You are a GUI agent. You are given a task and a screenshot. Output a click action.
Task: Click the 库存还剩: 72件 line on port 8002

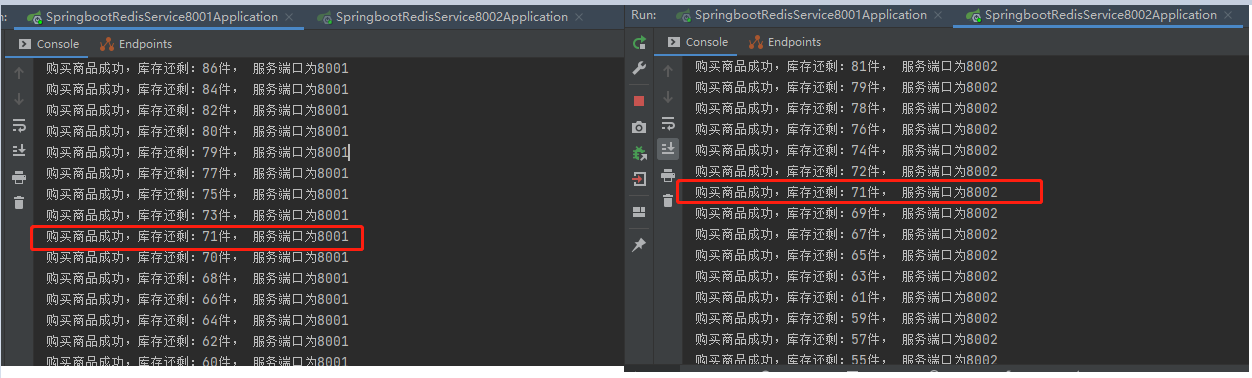click(846, 171)
